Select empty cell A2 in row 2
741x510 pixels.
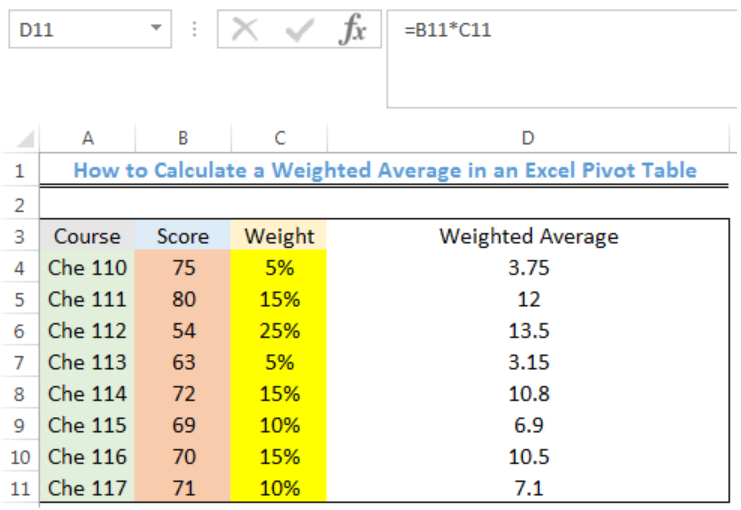click(x=87, y=205)
